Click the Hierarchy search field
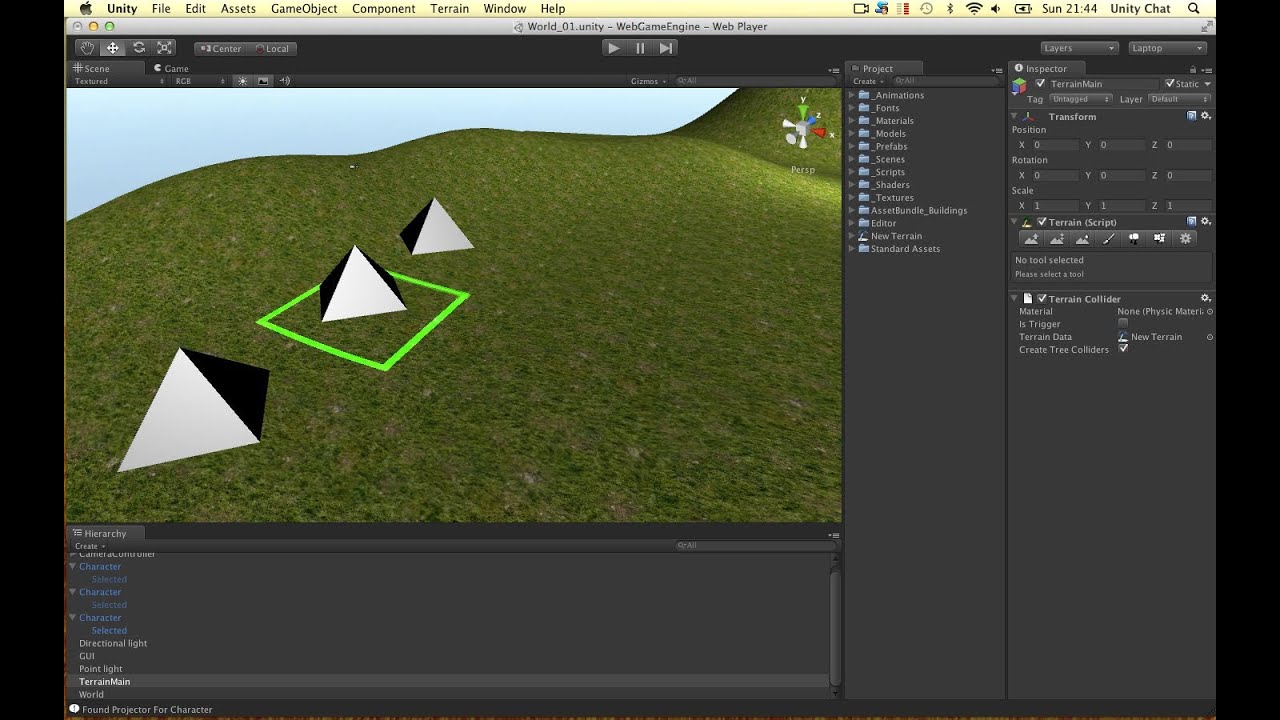Image resolution: width=1280 pixels, height=720 pixels. point(754,546)
